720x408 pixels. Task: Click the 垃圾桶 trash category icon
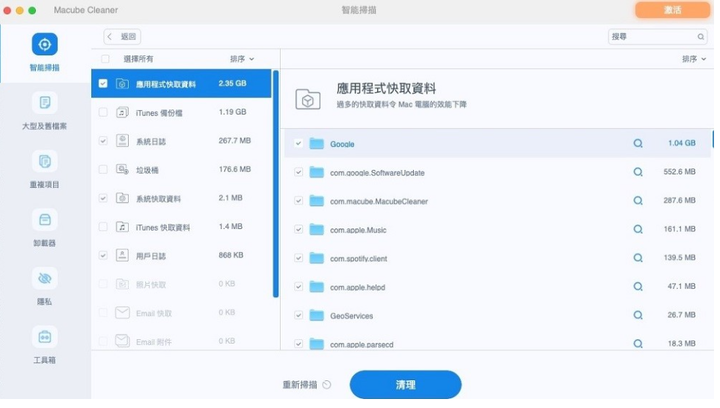122,169
